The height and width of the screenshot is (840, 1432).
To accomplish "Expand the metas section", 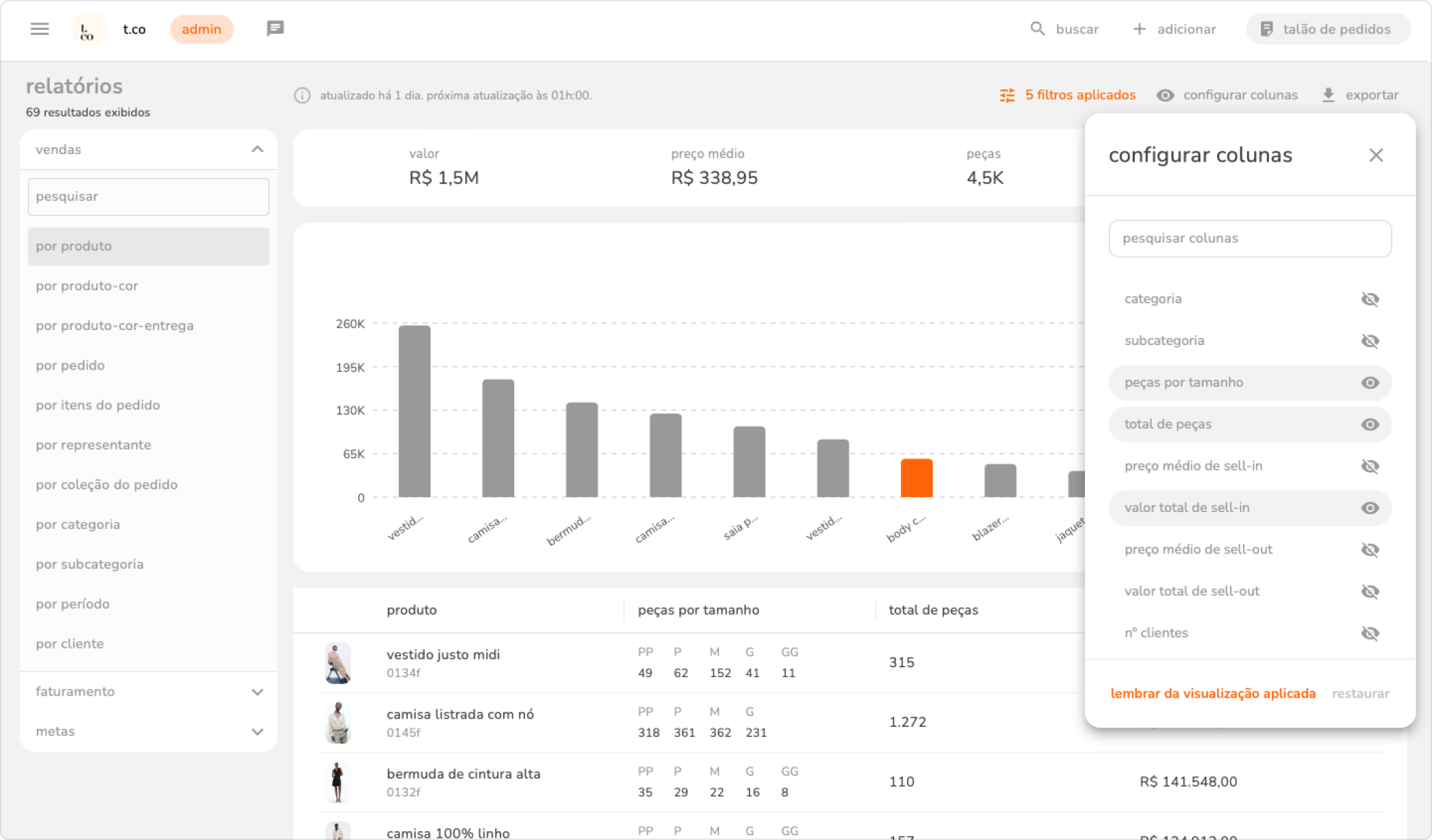I will pyautogui.click(x=257, y=732).
